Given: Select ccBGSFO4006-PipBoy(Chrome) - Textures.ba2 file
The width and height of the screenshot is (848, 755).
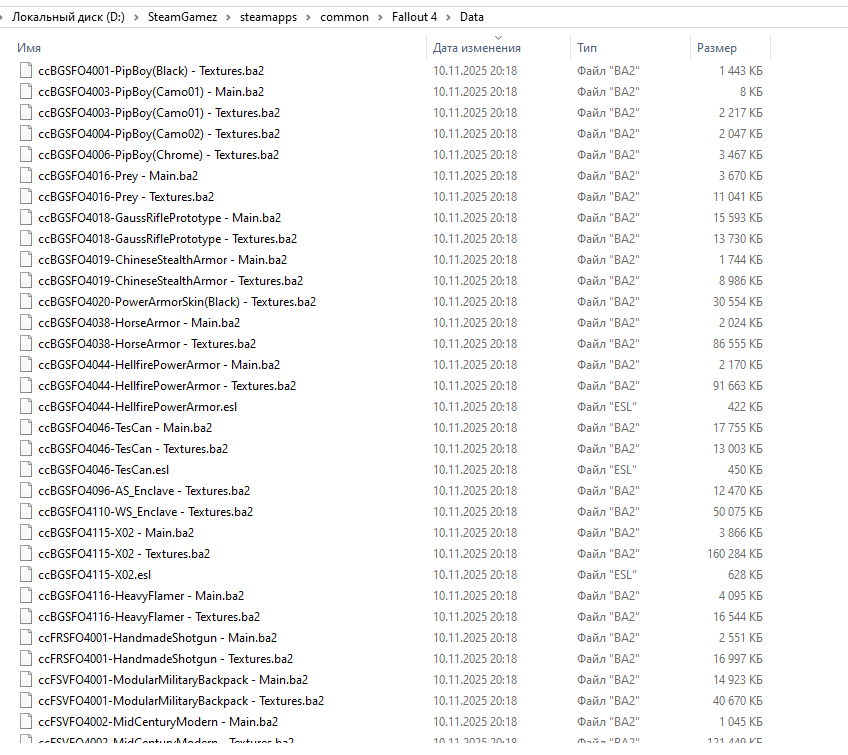Looking at the screenshot, I should 158,155.
